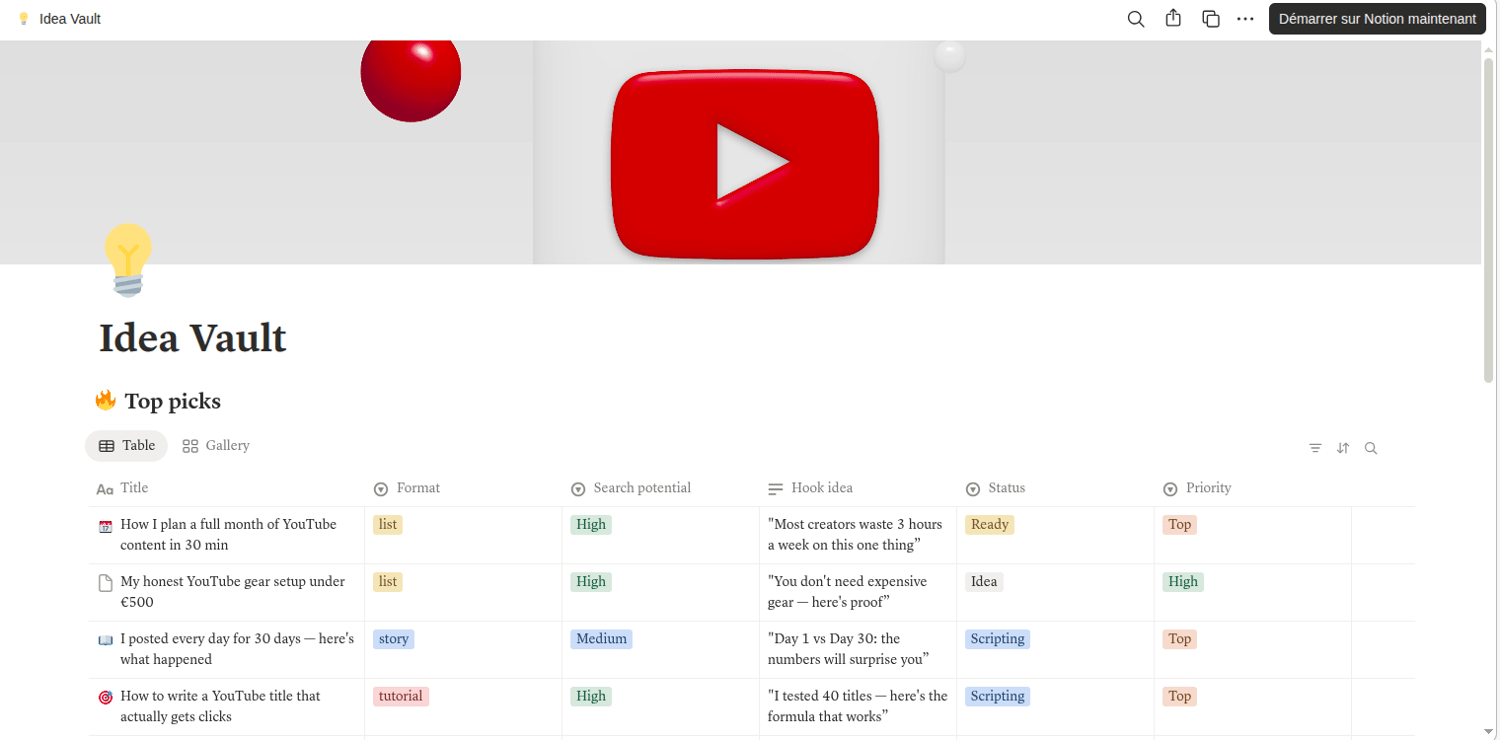Click the YouTube play button cover image
The width and height of the screenshot is (1500, 740).
pos(745,164)
